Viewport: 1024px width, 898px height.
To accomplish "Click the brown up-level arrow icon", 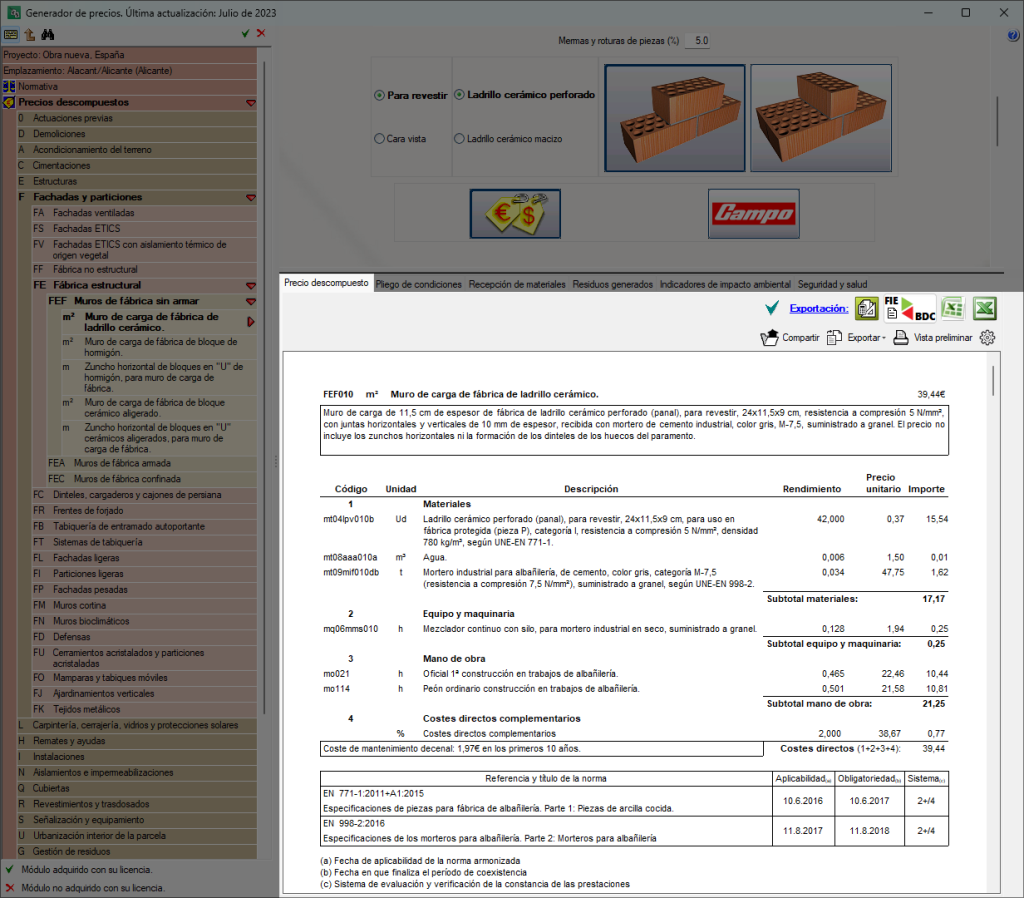I will [29, 35].
